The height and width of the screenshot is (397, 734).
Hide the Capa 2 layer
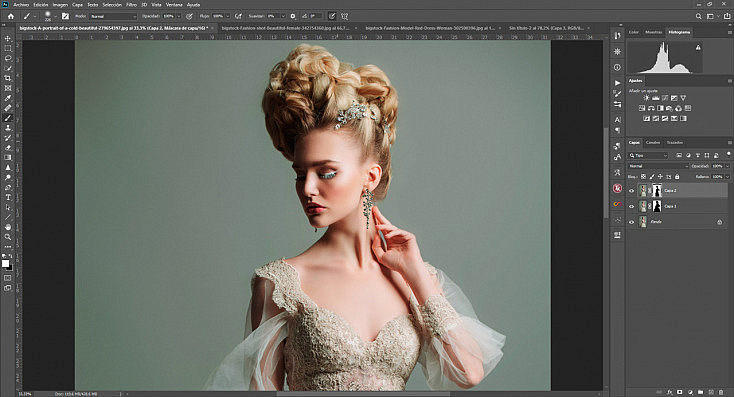631,191
